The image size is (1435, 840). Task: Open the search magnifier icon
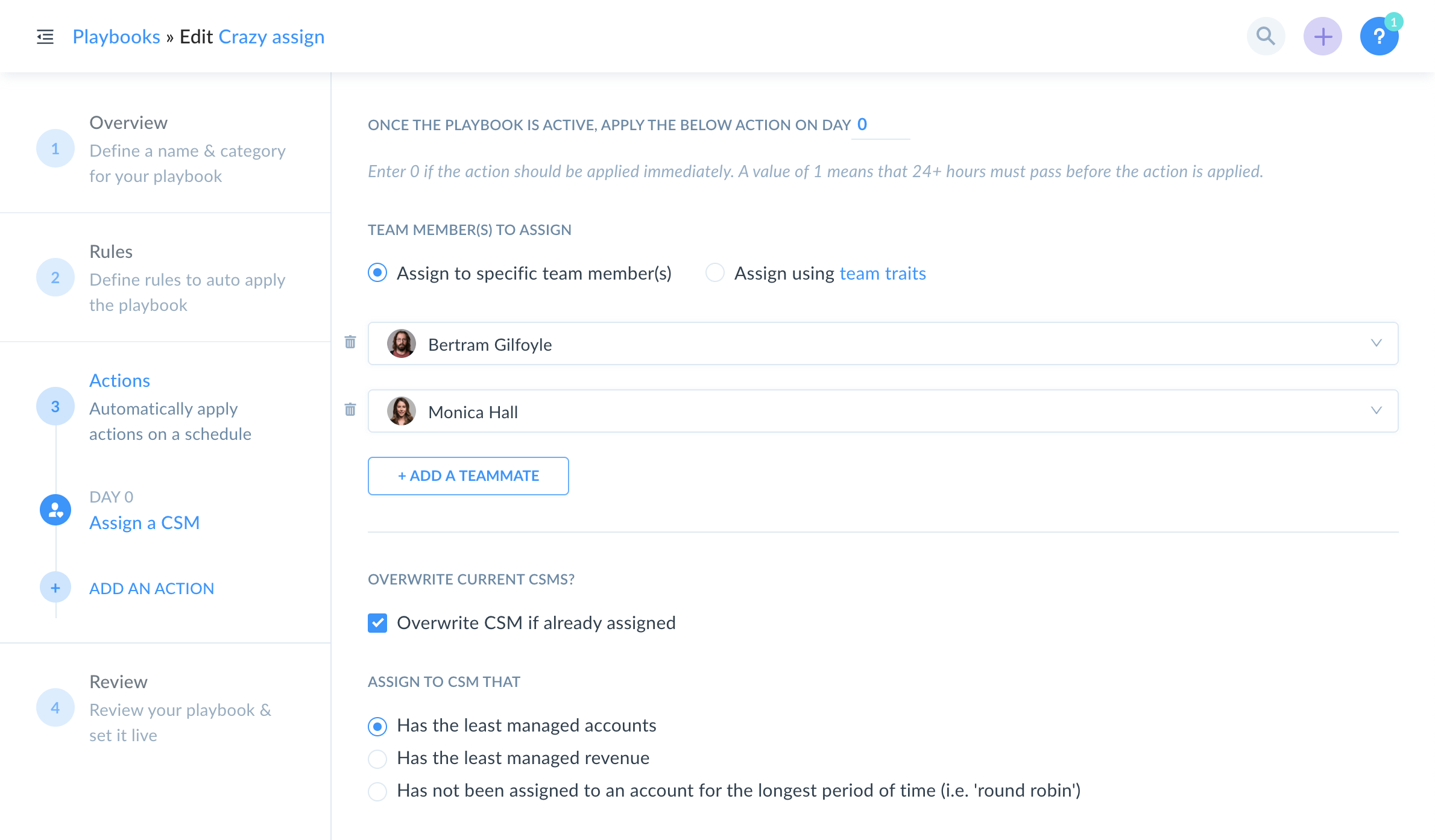(x=1266, y=36)
